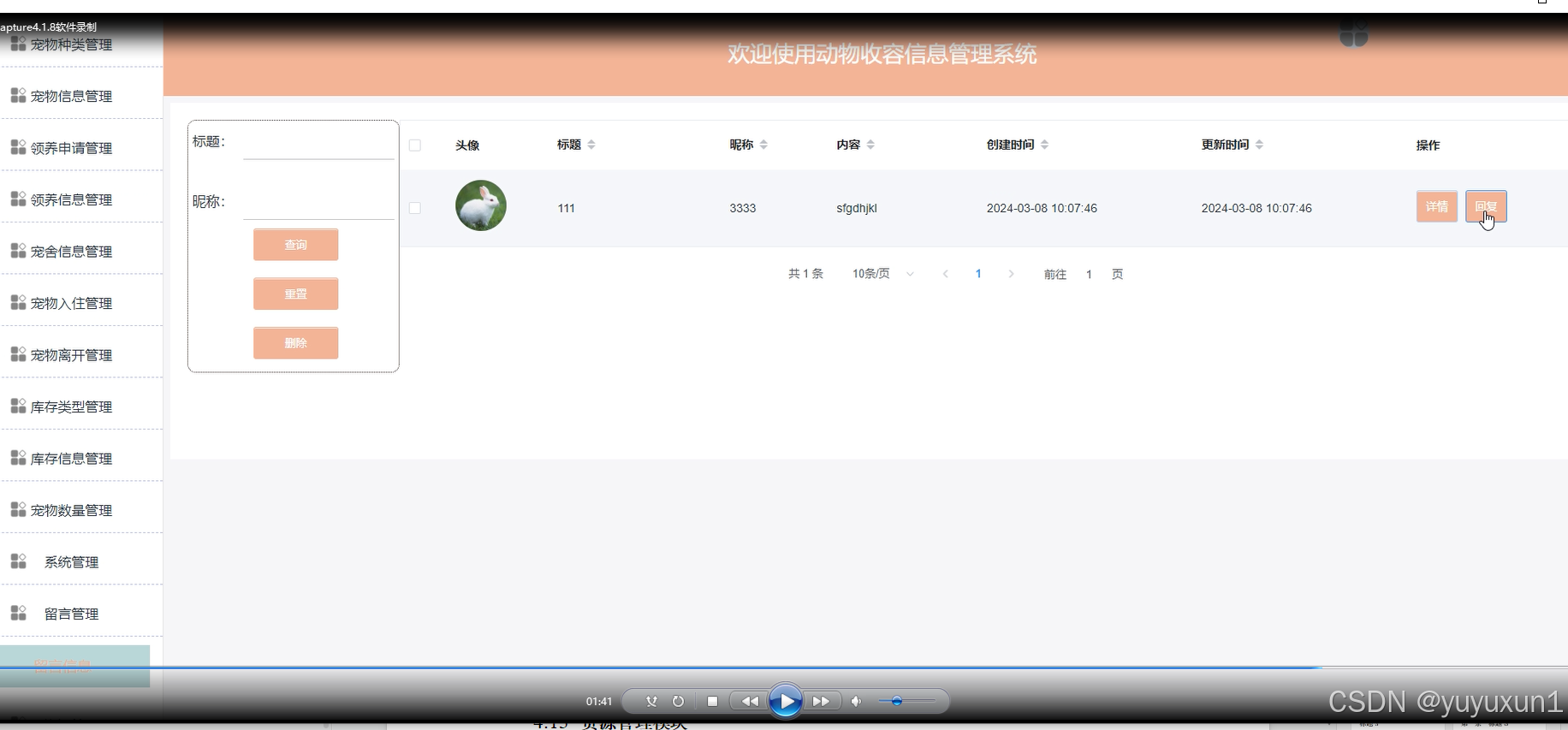Click the 重置 reset button
The image size is (1568, 730).
coord(295,294)
